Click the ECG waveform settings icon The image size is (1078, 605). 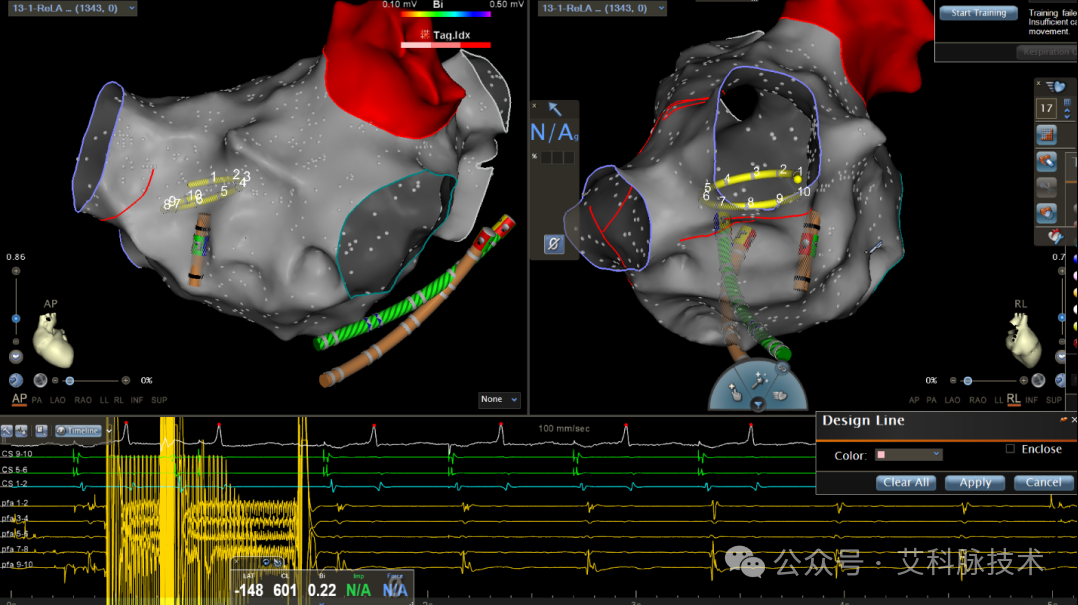coord(21,430)
